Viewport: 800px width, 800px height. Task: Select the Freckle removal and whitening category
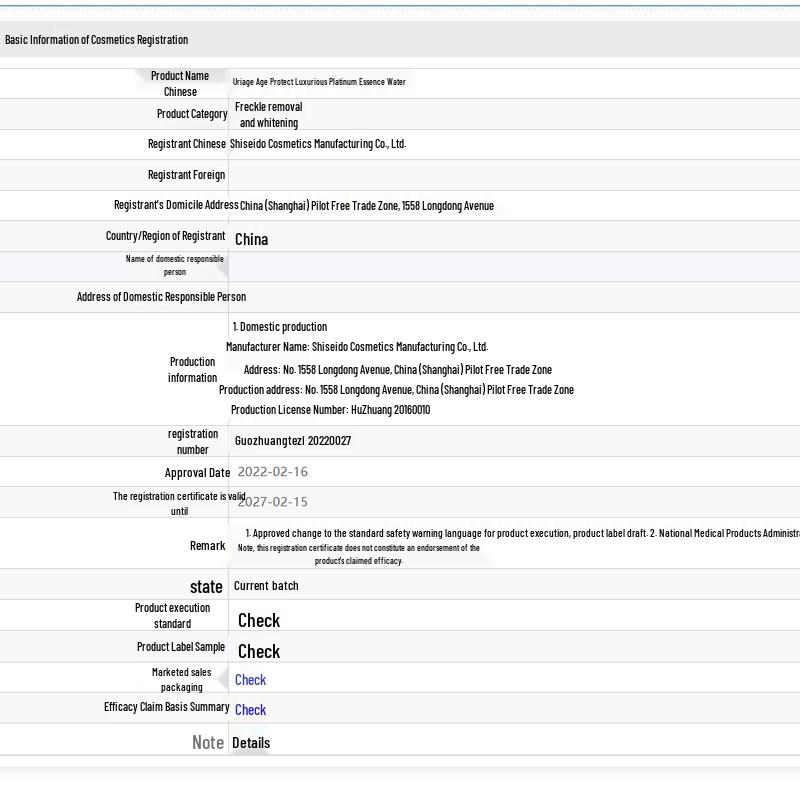click(x=268, y=115)
